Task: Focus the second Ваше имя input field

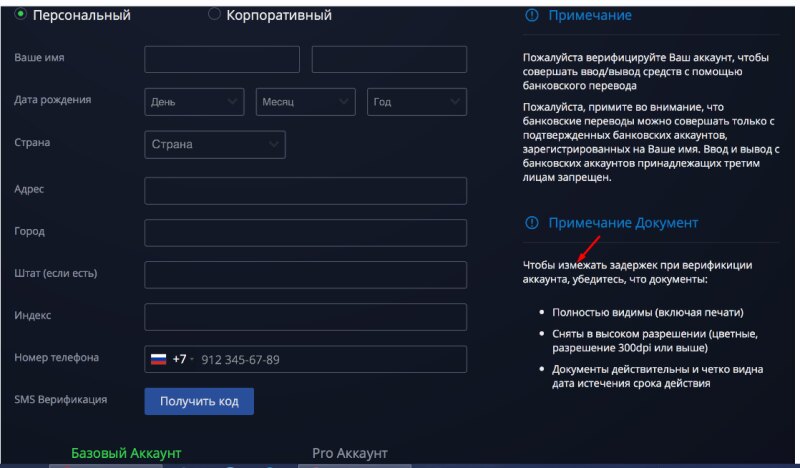Action: pos(389,60)
